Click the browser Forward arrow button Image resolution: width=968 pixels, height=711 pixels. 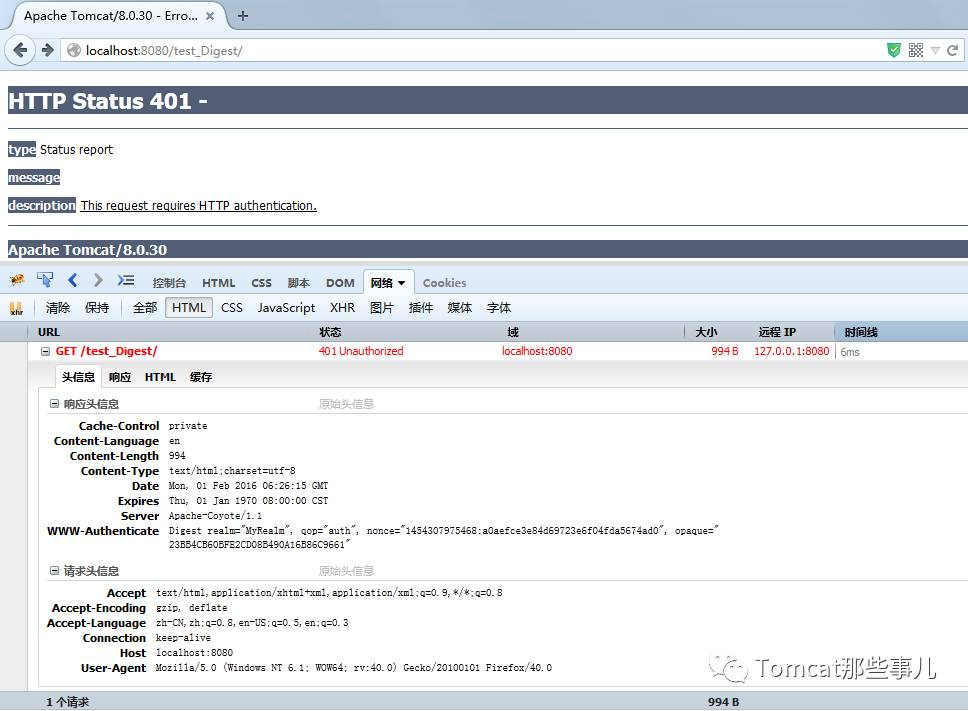48,50
